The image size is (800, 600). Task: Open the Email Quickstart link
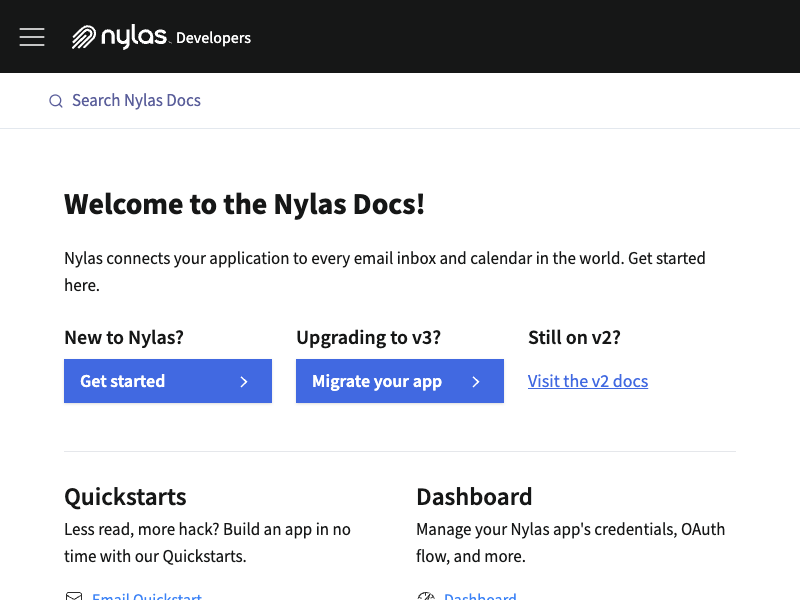tap(147, 596)
